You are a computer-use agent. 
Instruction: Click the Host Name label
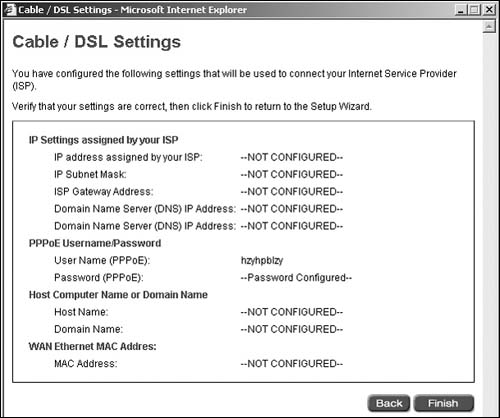[81, 312]
